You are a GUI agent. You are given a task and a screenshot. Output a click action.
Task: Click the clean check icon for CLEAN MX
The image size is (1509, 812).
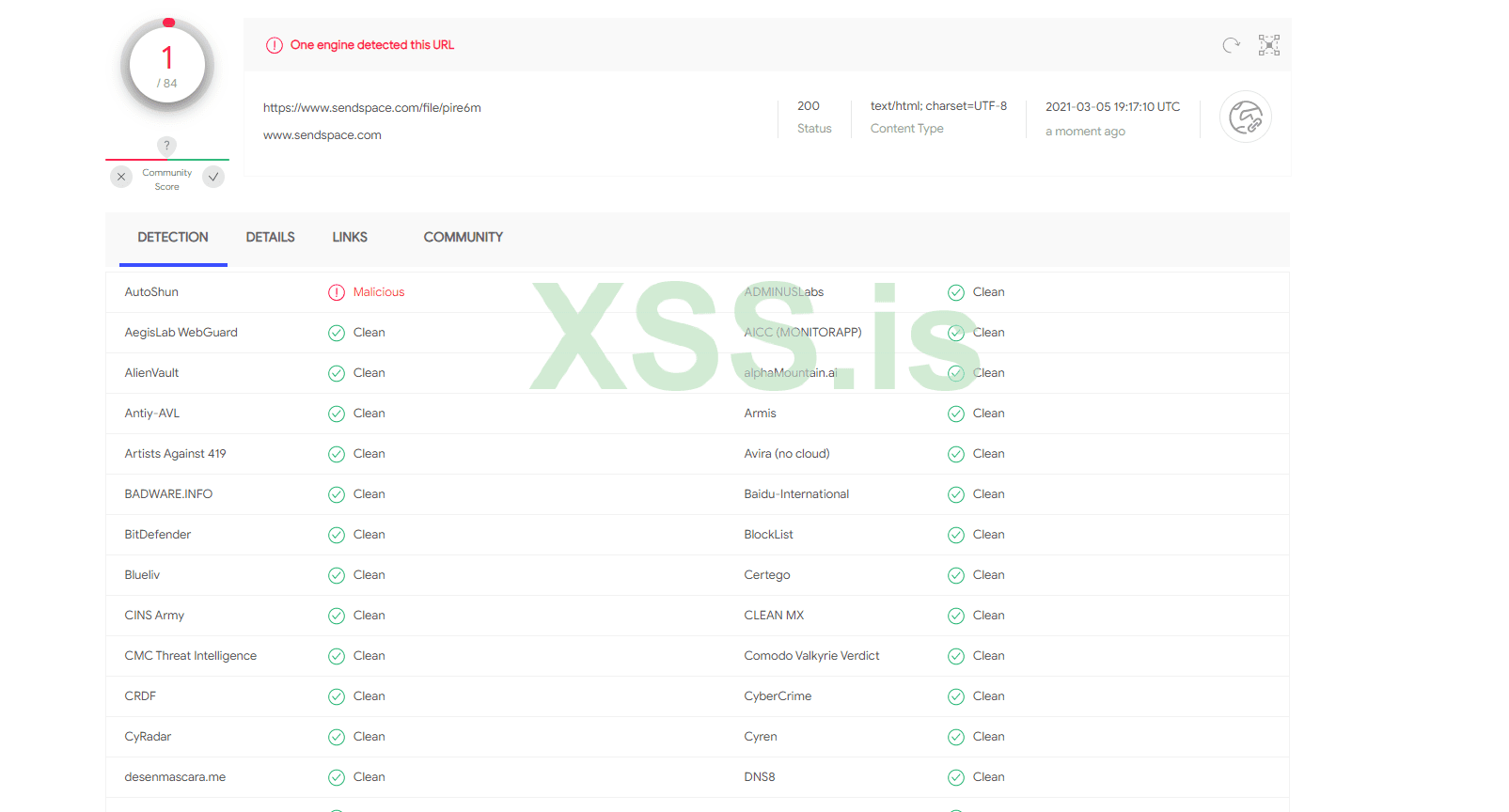(956, 616)
